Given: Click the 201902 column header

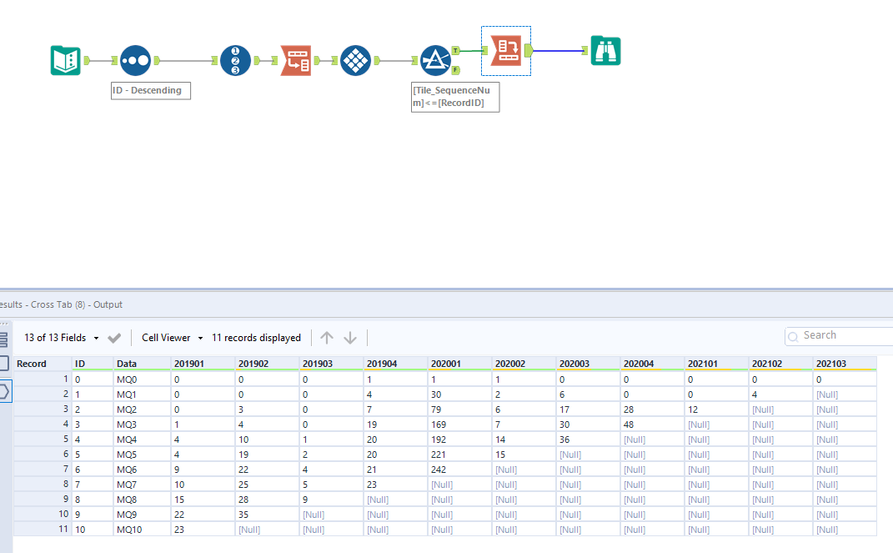Looking at the screenshot, I should (x=268, y=363).
